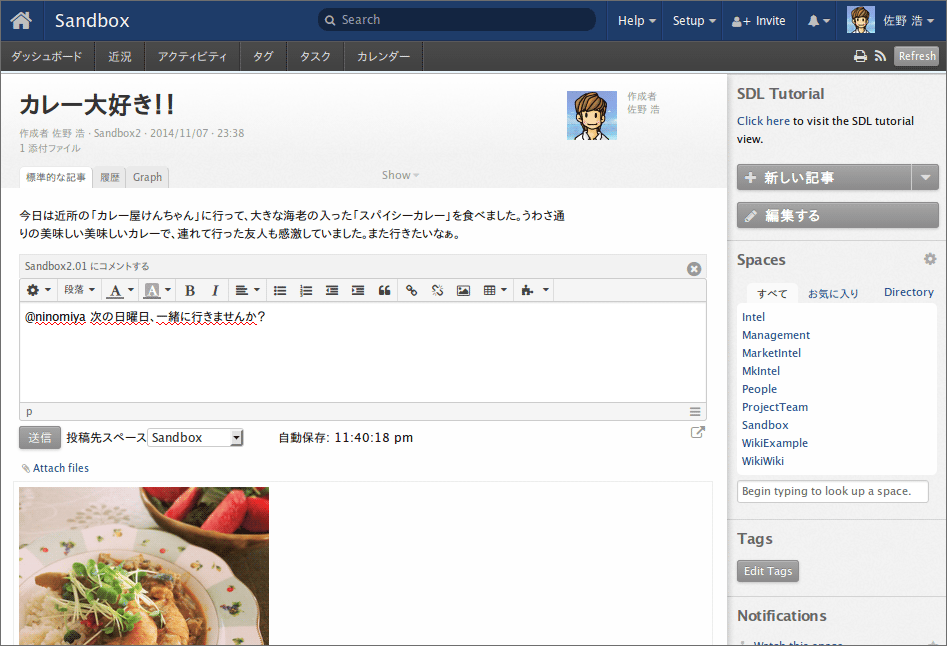Expand the Show dropdown

400,175
